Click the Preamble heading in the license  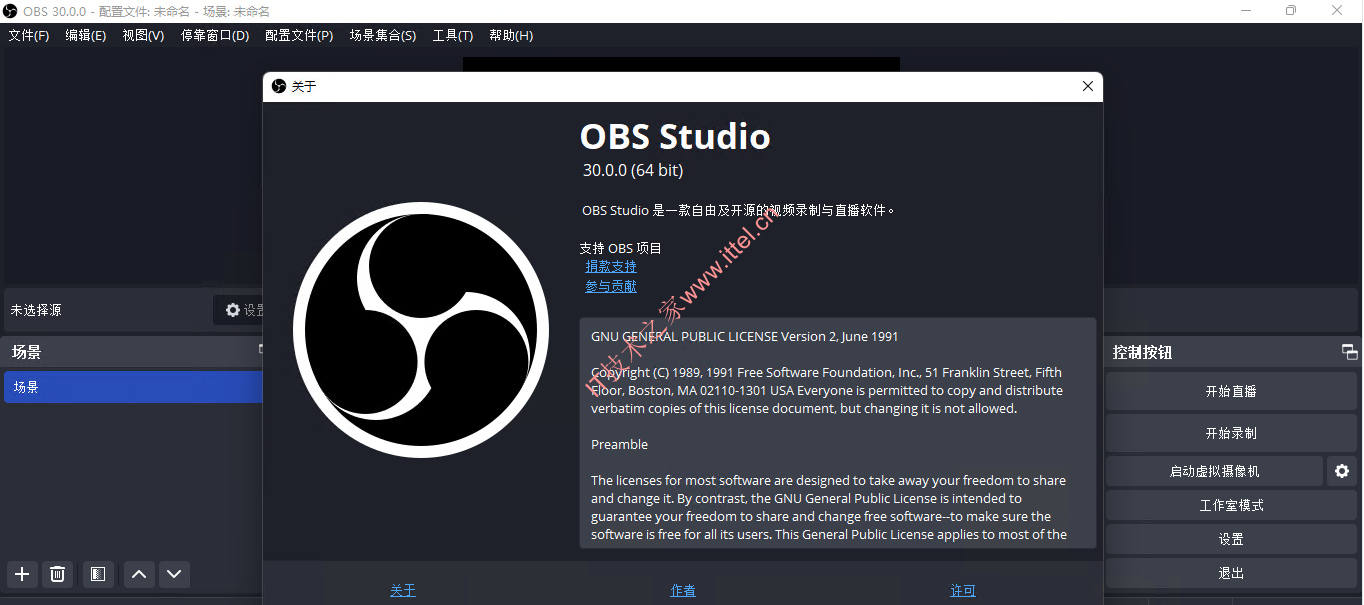coord(619,445)
